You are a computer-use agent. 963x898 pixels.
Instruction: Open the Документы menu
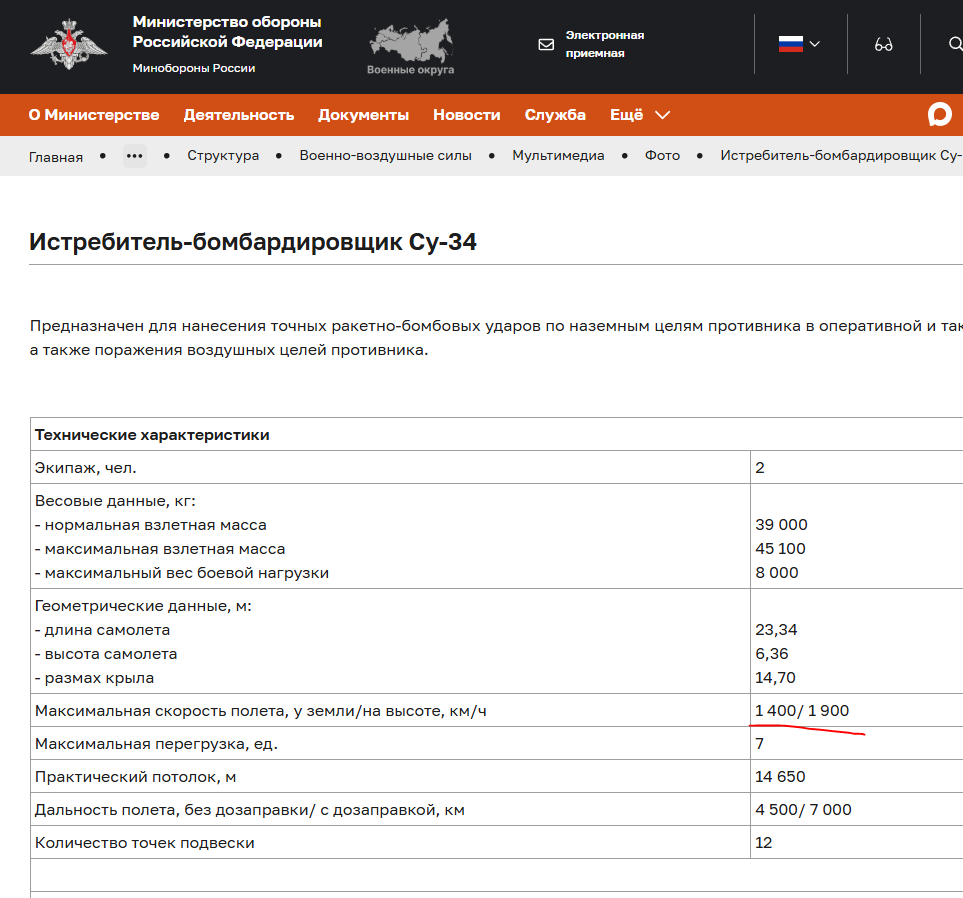click(364, 115)
